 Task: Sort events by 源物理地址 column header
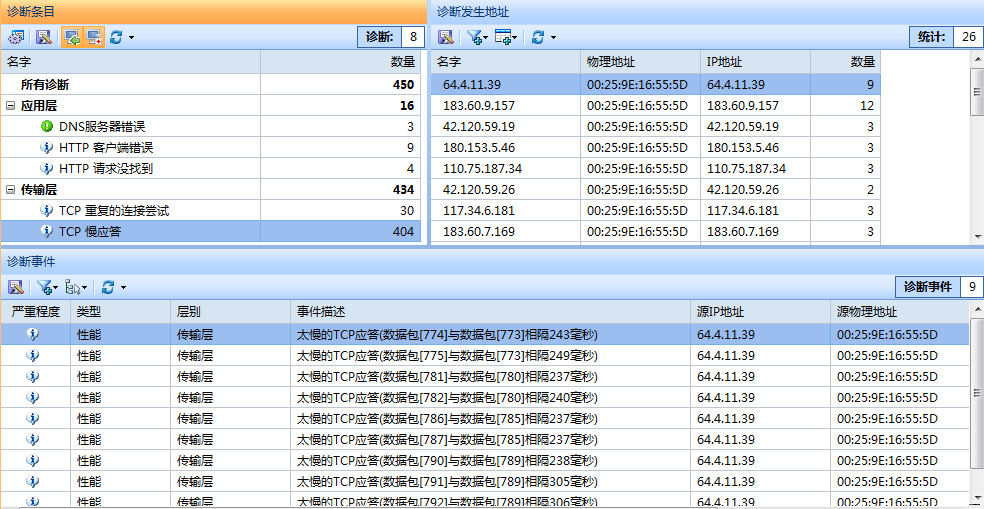(x=901, y=312)
